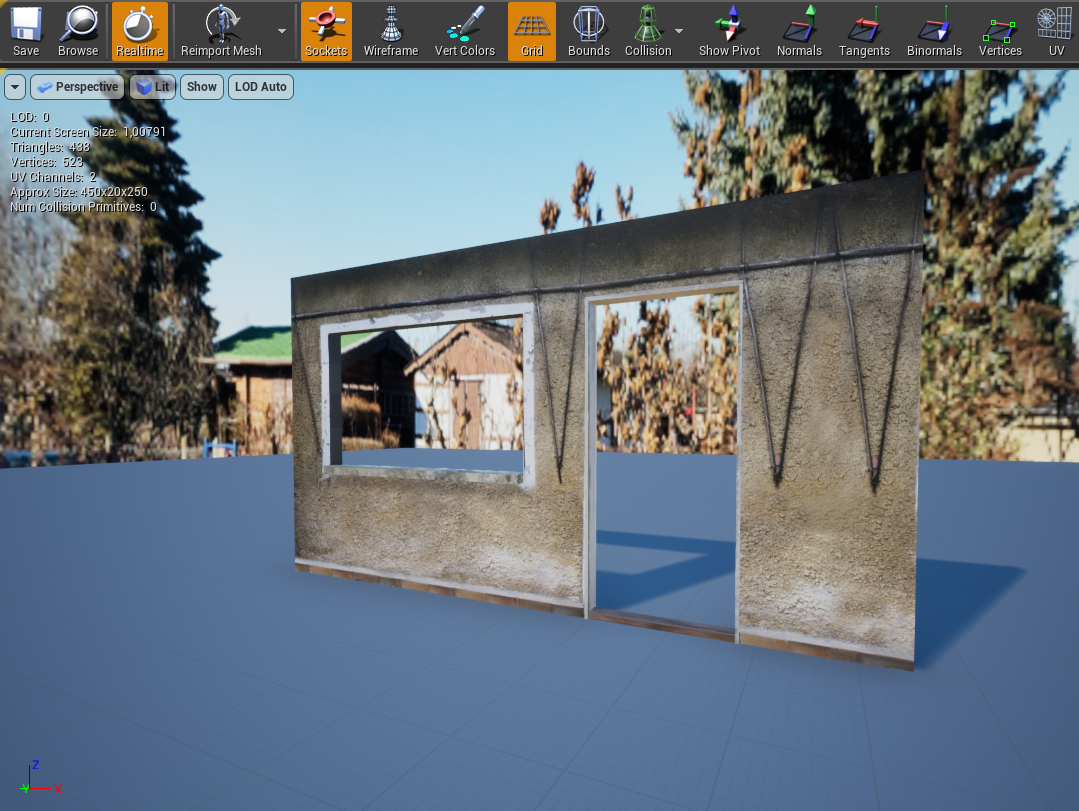1079x811 pixels.
Task: Display Normals on the mesh
Action: click(799, 31)
